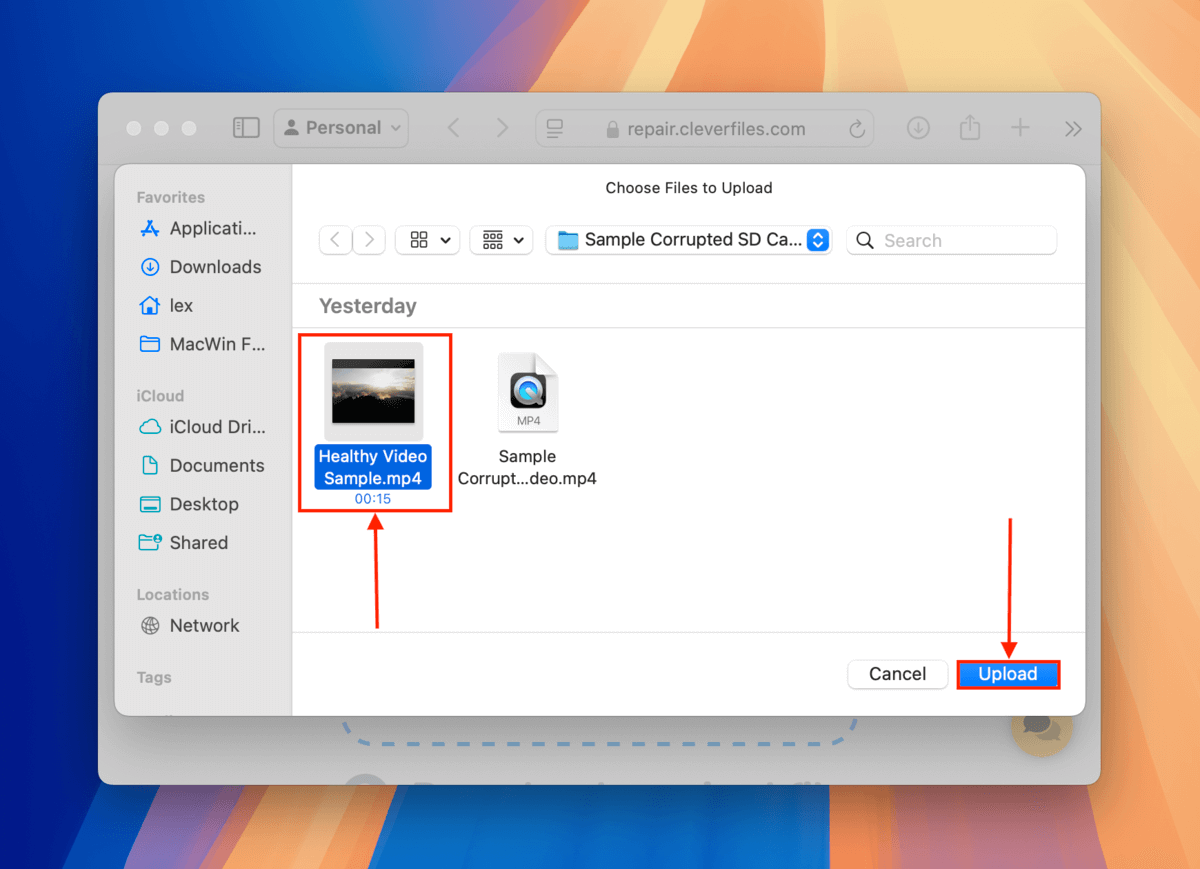Click the cloud icon for iCloud Drive
This screenshot has width=1200, height=869.
[x=150, y=427]
